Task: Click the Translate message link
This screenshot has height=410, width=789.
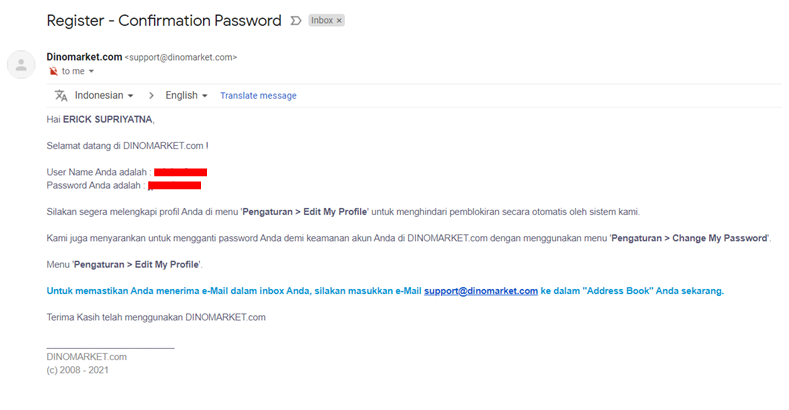Action: click(258, 96)
